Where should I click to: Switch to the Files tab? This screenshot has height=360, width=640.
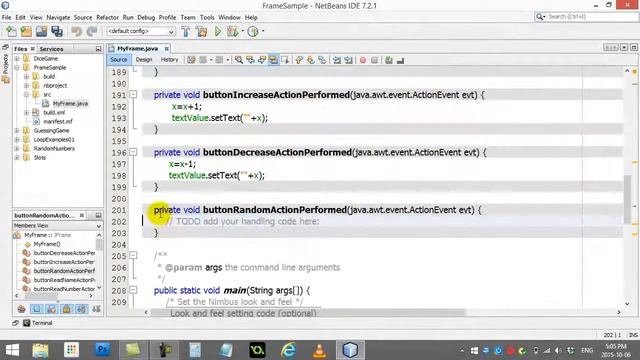(20, 49)
